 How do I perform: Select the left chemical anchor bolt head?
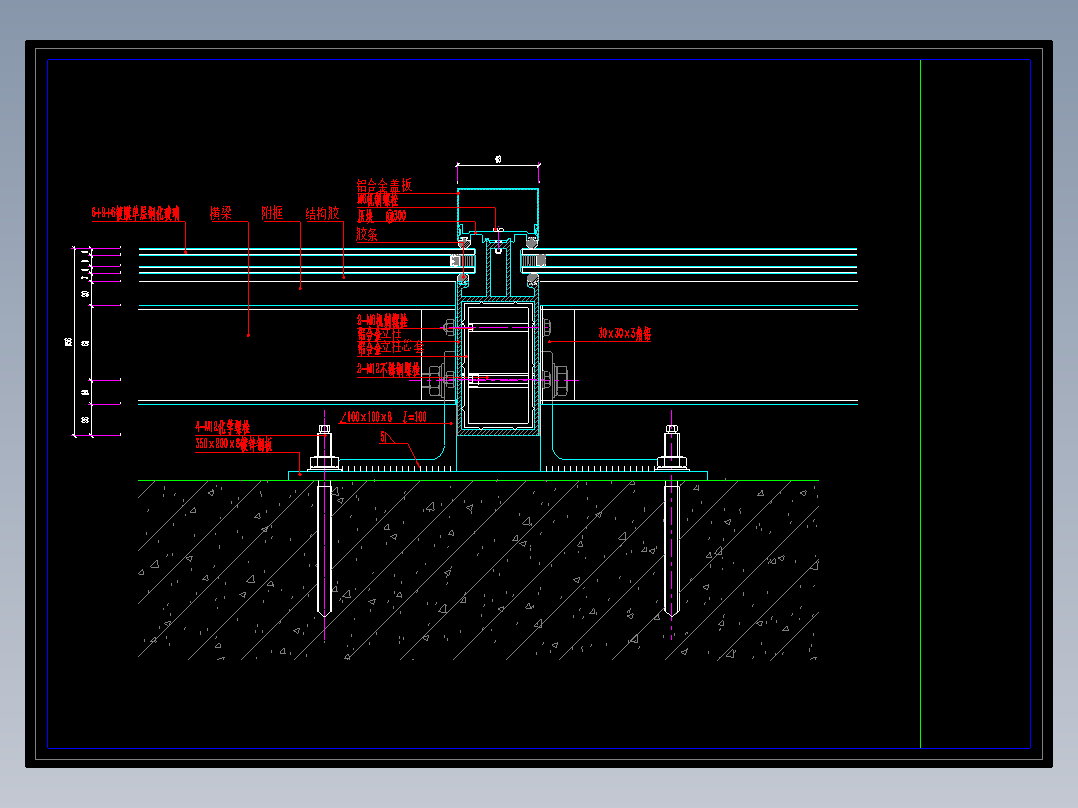pyautogui.click(x=324, y=429)
